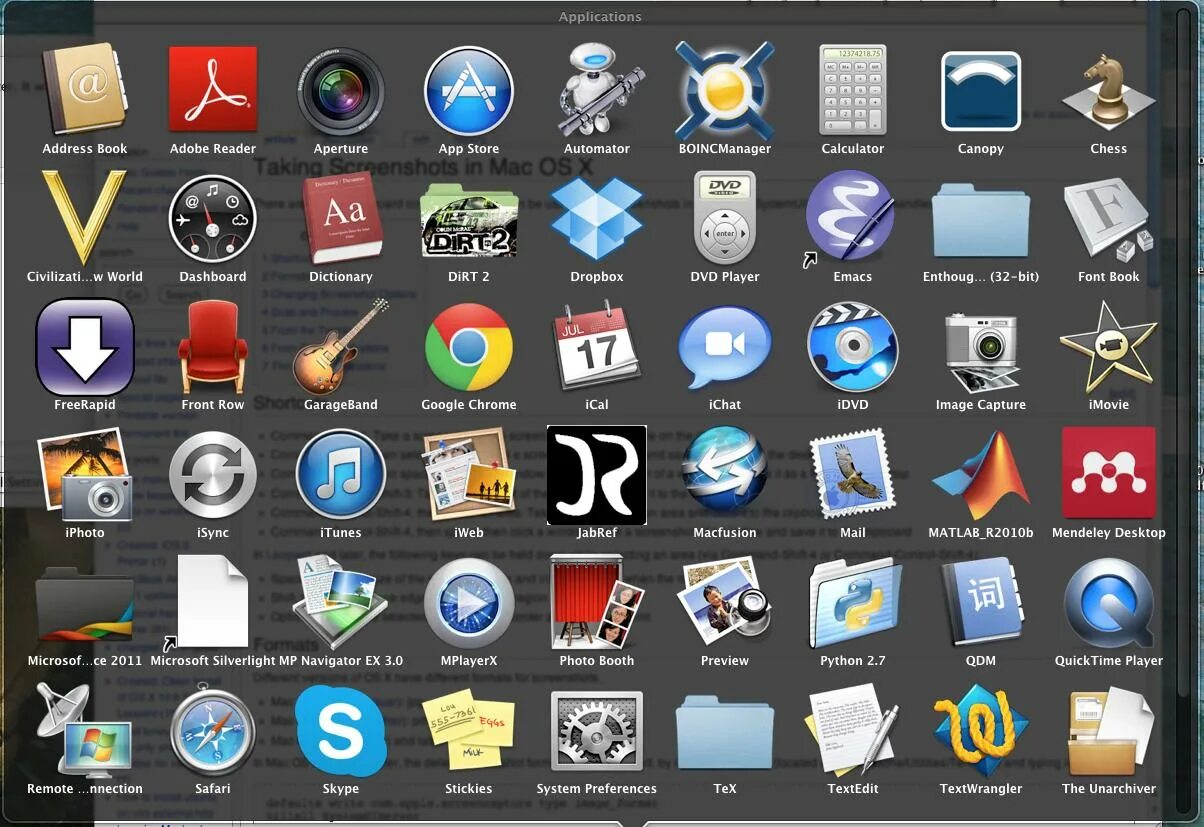Launch the DiRT 2 game
1204x827 pixels.
click(x=469, y=219)
